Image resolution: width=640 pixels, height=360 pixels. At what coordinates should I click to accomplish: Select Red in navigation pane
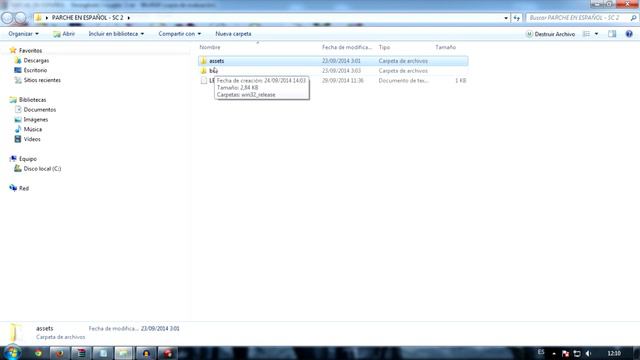click(24, 188)
